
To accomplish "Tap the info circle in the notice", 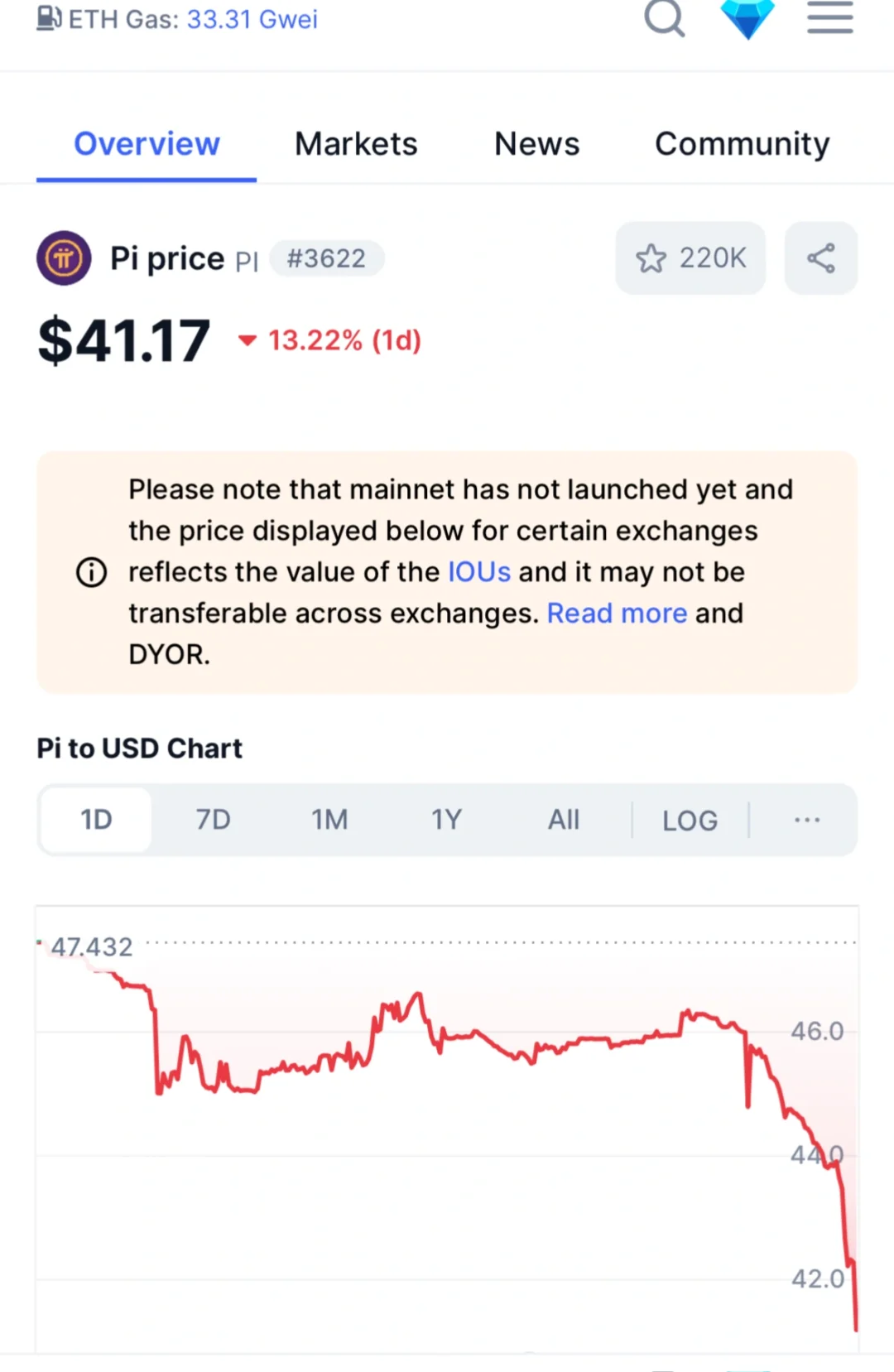I will (x=92, y=572).
